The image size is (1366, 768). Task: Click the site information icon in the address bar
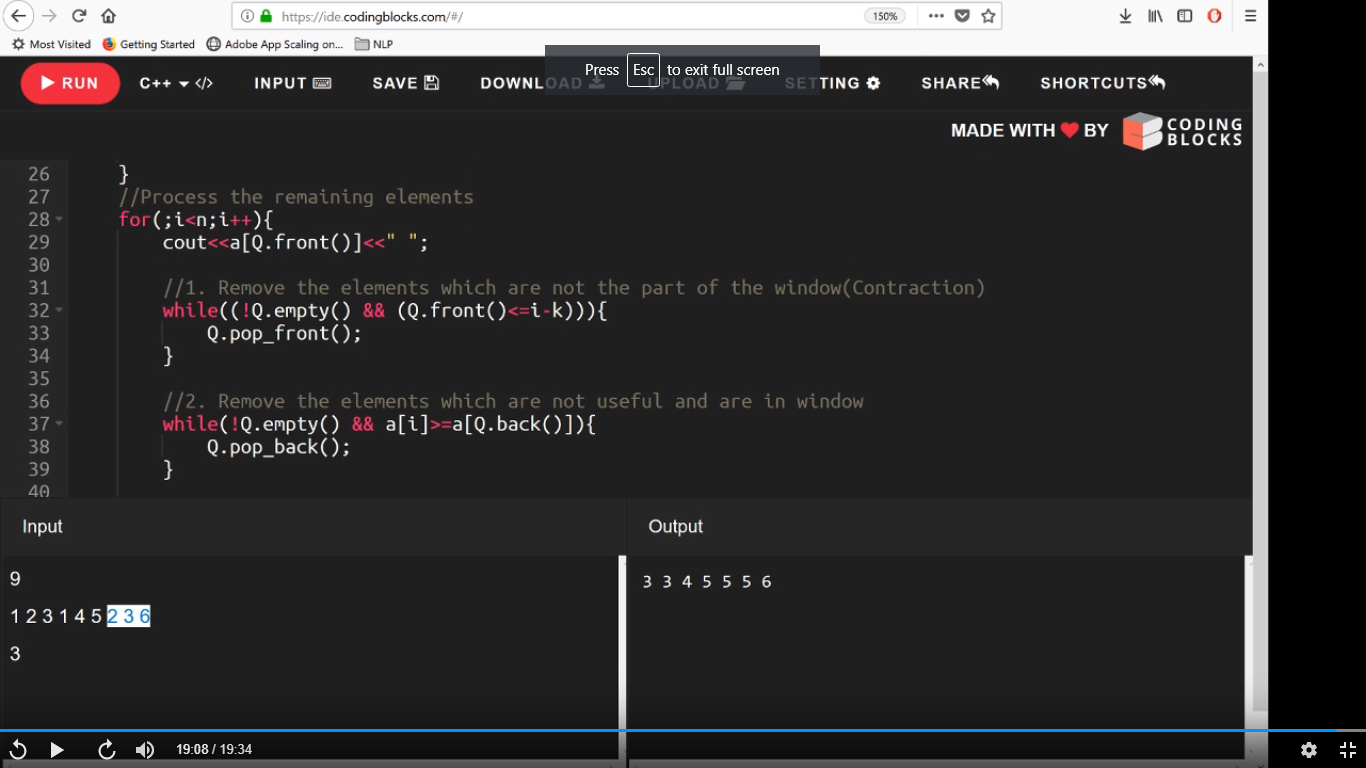pyautogui.click(x=247, y=16)
